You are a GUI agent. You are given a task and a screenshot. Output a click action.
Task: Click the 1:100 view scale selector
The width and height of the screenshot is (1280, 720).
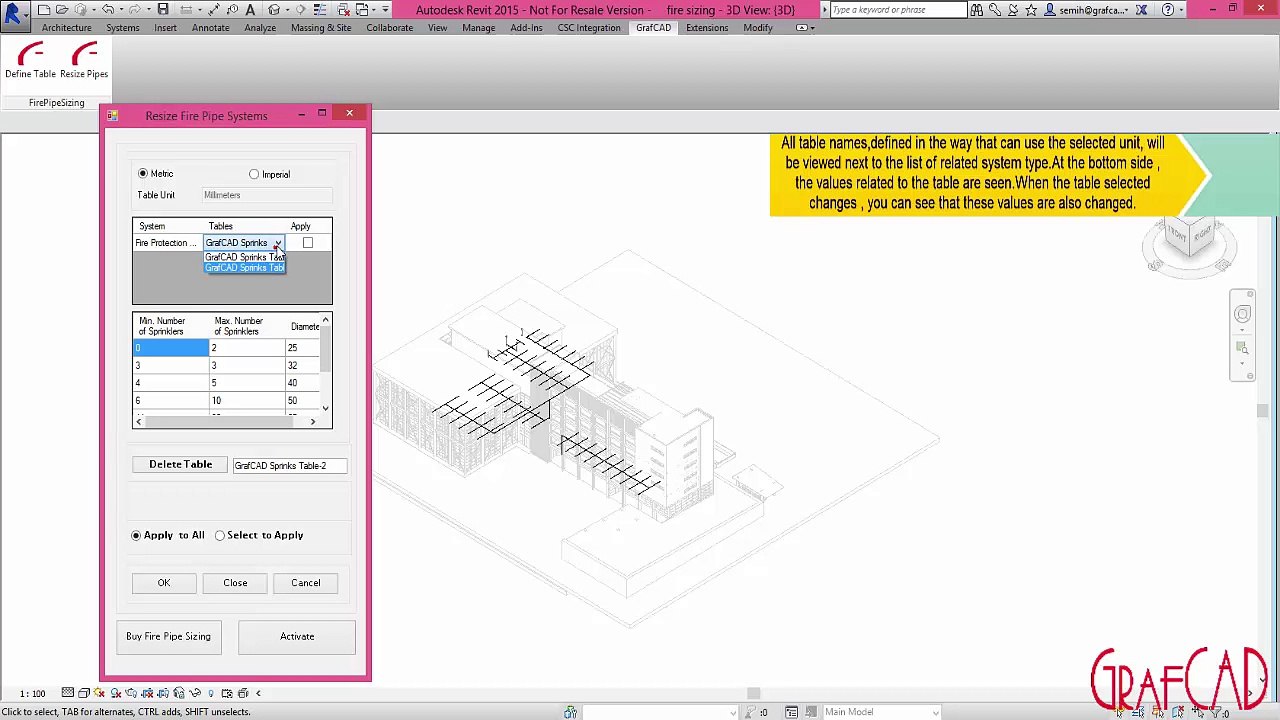click(x=32, y=693)
